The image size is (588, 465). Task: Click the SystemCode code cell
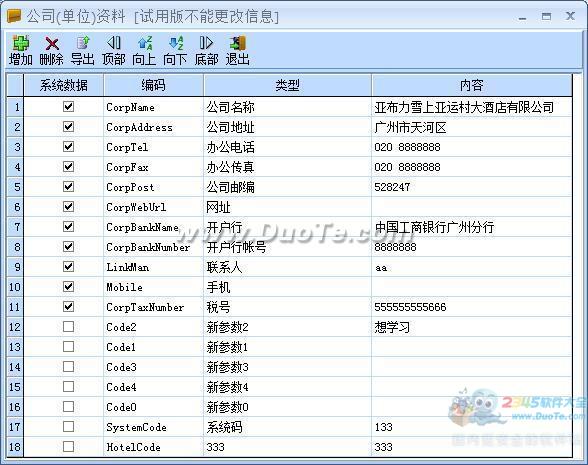153,427
